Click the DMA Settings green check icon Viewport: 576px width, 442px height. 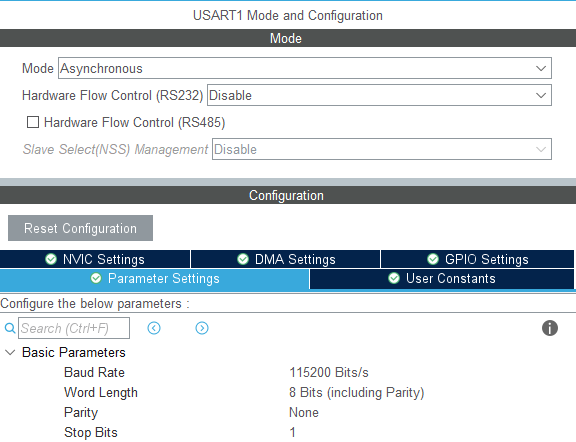coord(243,259)
